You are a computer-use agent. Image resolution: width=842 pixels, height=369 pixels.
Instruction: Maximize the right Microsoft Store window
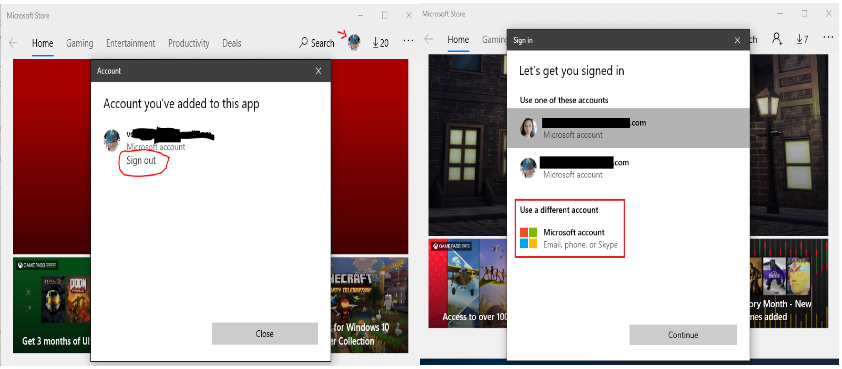(804, 13)
